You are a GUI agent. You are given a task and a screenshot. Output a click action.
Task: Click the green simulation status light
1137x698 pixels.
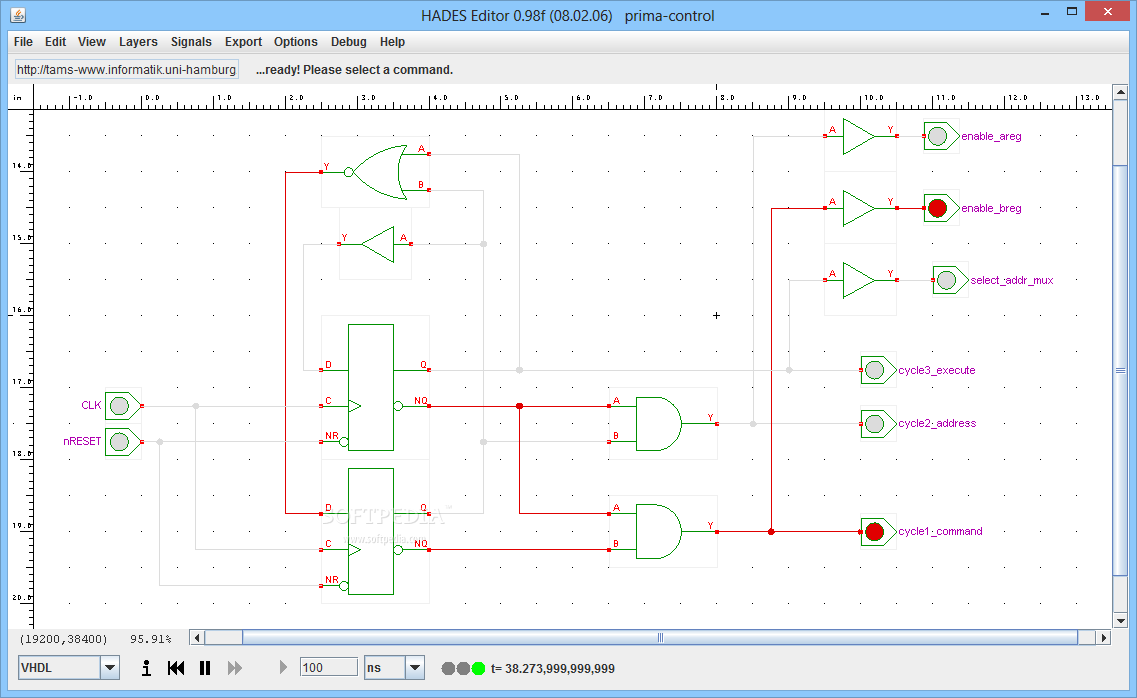[479, 668]
